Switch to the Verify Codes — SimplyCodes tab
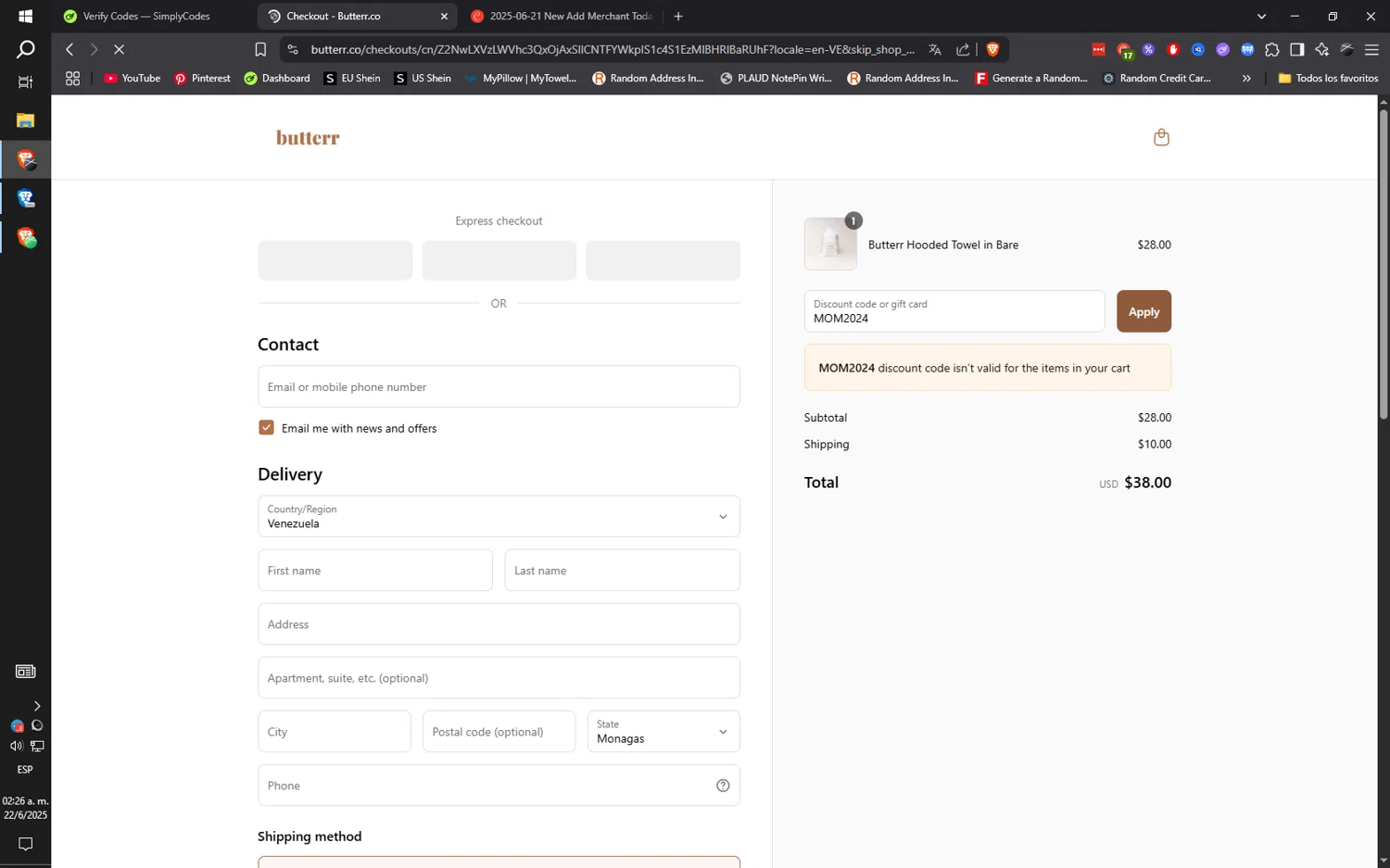 [x=148, y=16]
